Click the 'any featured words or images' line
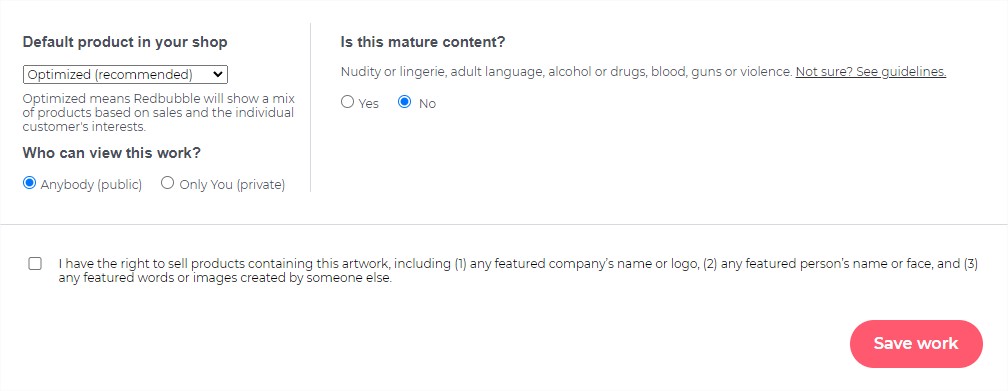The image size is (1008, 391). 225,279
